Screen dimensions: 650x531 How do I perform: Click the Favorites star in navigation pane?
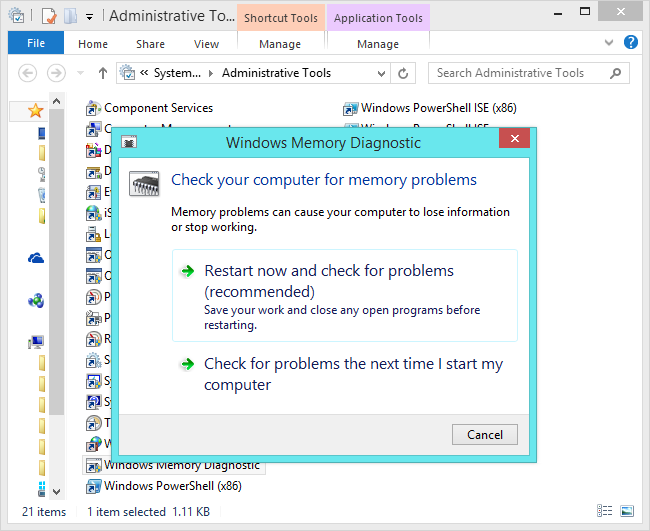pyautogui.click(x=36, y=110)
